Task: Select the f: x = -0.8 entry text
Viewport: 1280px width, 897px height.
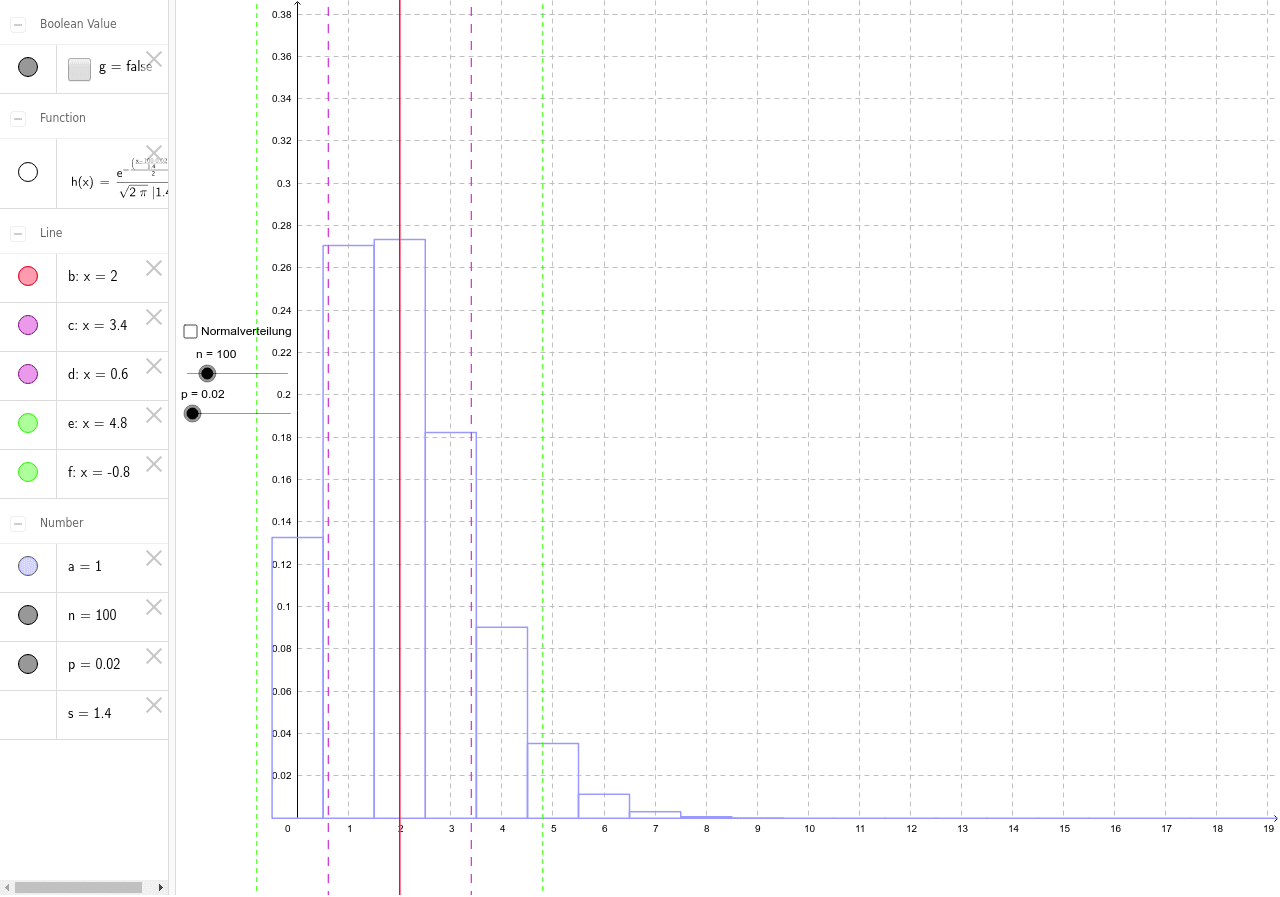Action: [99, 472]
